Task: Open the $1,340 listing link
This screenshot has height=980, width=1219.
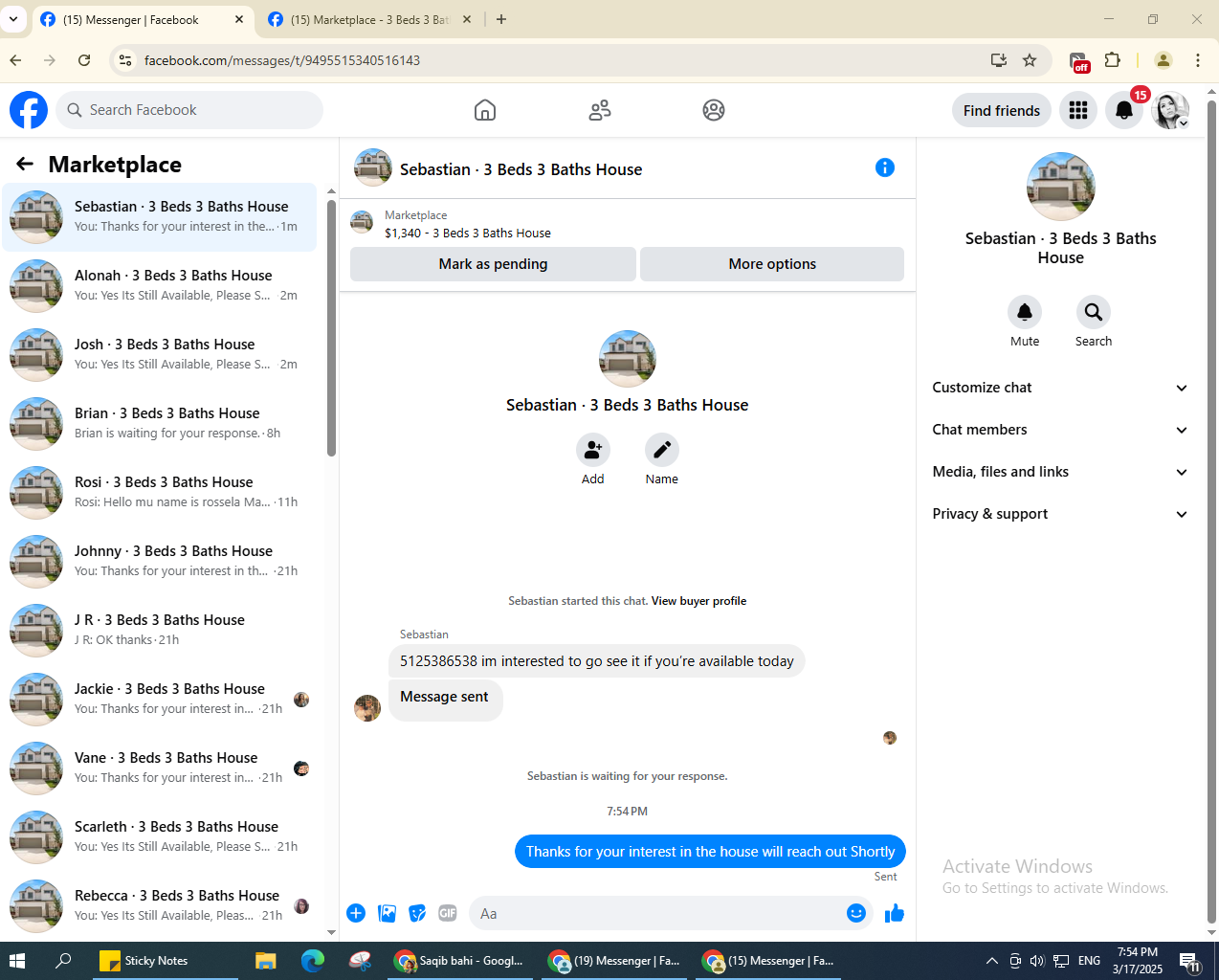Action: 468,233
